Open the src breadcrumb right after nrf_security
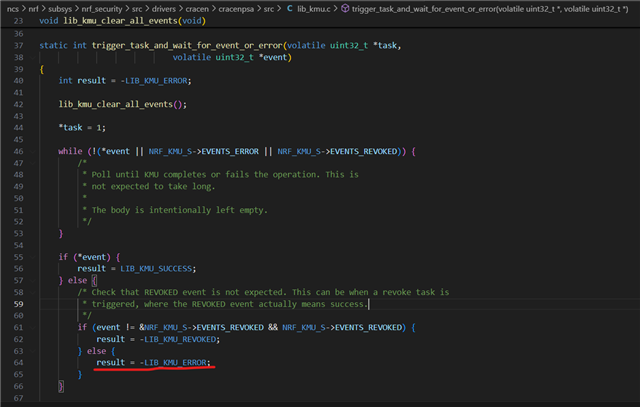This screenshot has width=640, height=407. 137,9
